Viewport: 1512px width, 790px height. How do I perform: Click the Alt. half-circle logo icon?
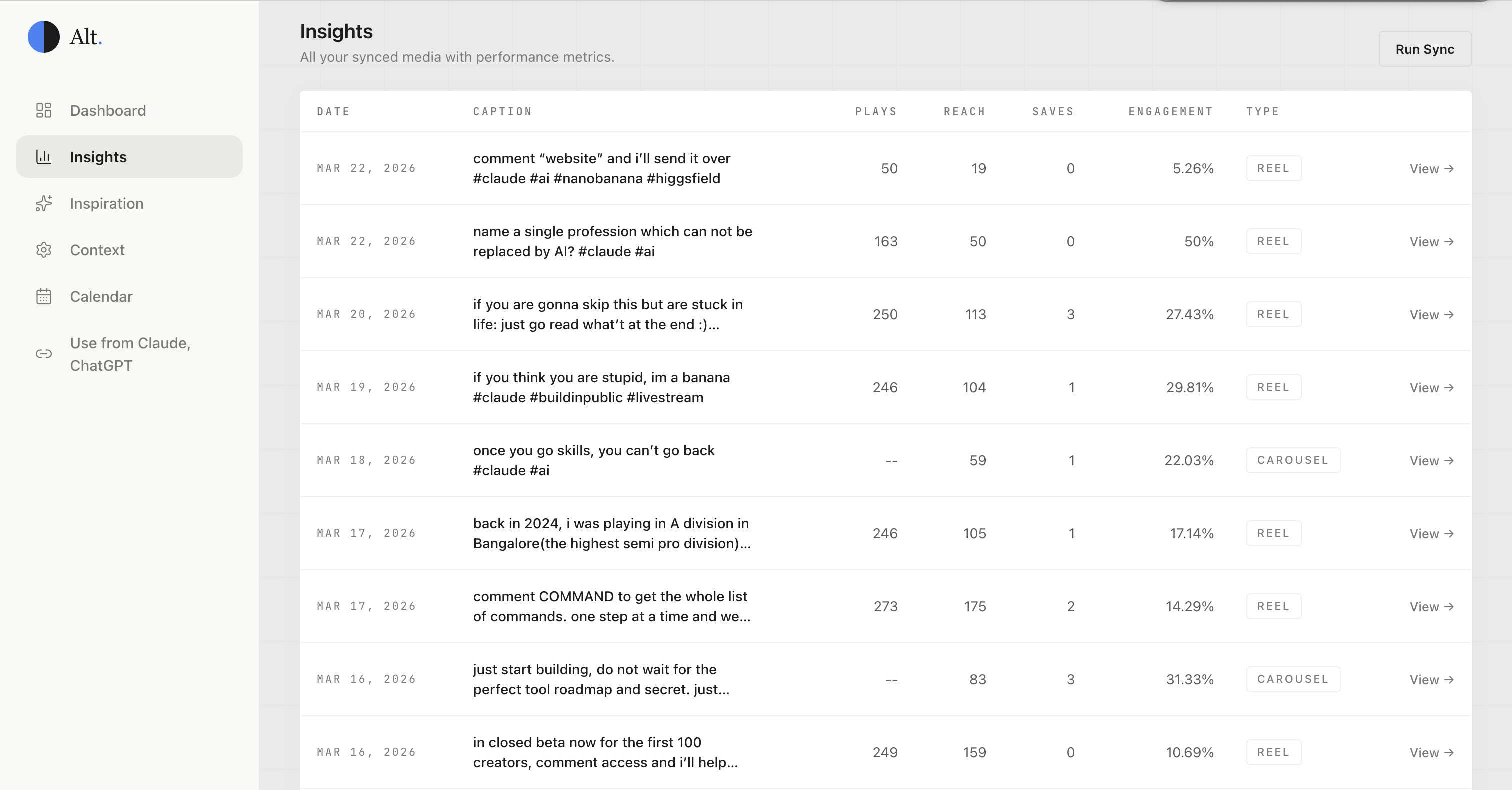coord(44,37)
